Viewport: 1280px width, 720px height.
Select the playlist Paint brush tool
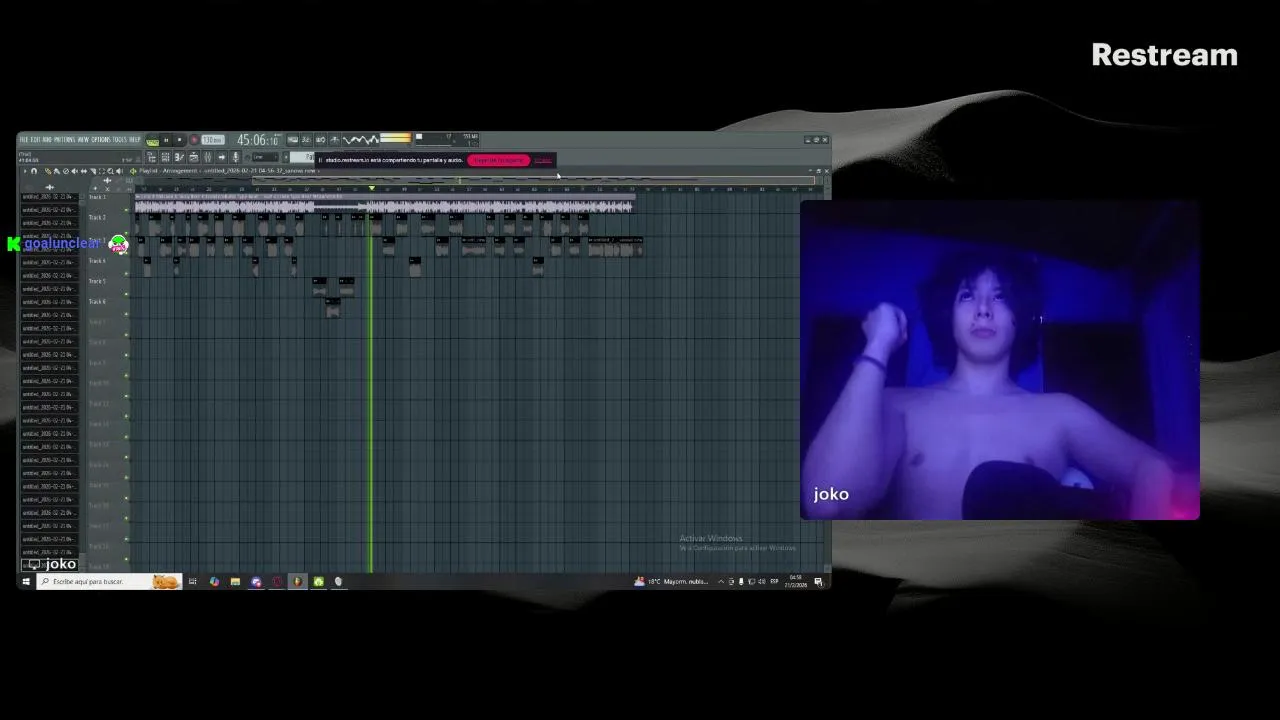(x=56, y=171)
